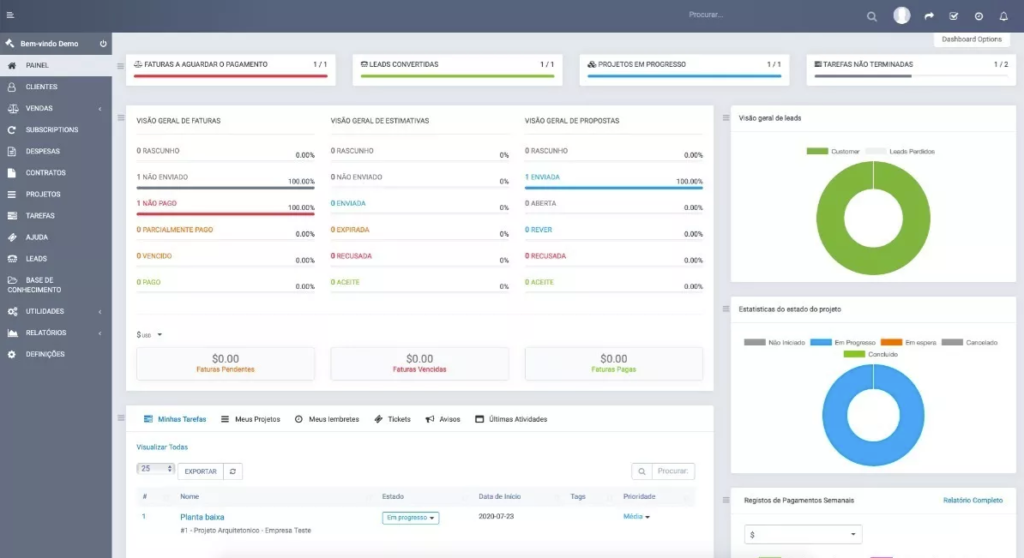Click the search magnifier icon in header
The height and width of the screenshot is (558, 1024).
[872, 16]
